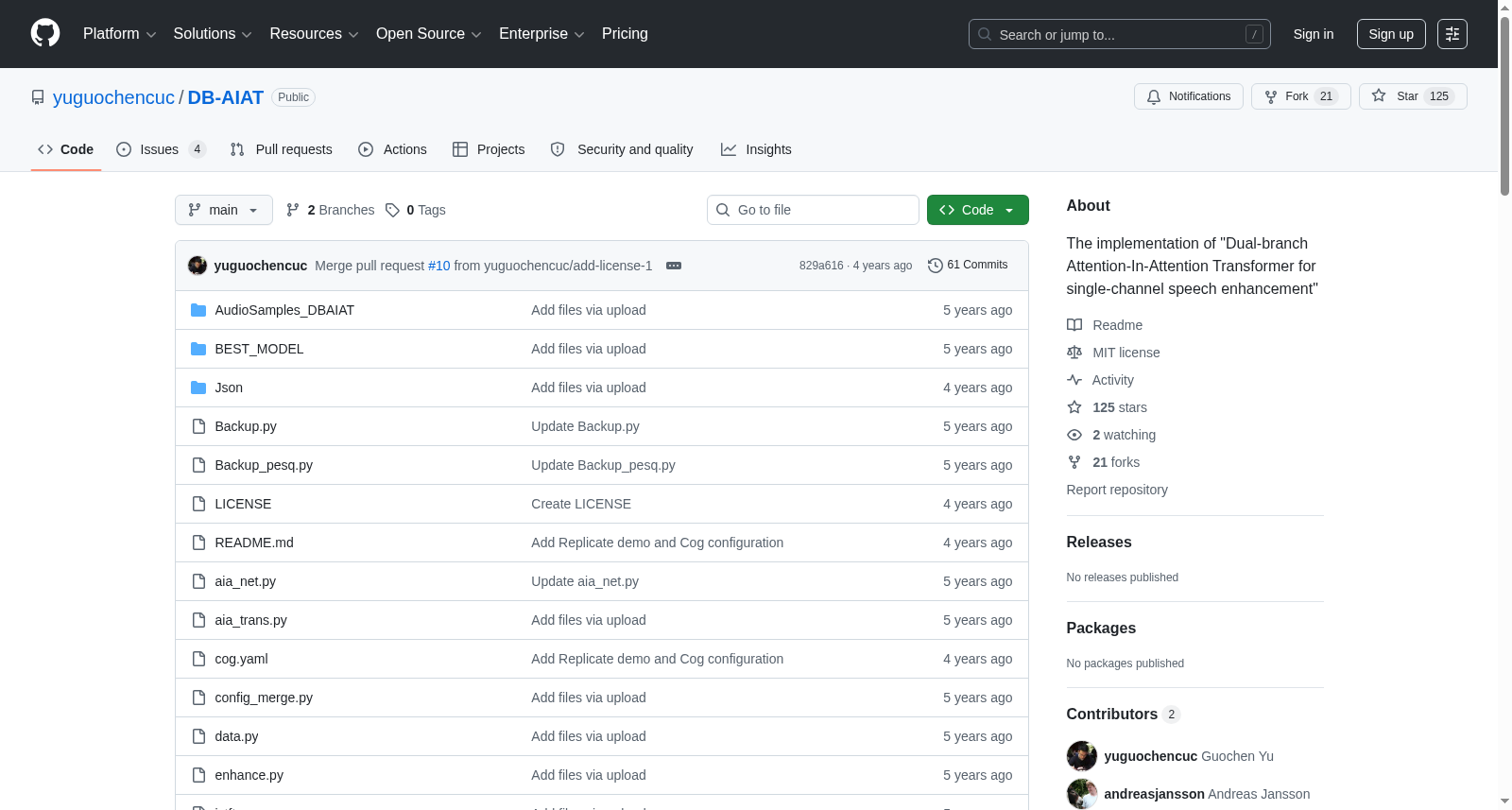Expand the Enterprise menu

click(x=541, y=34)
